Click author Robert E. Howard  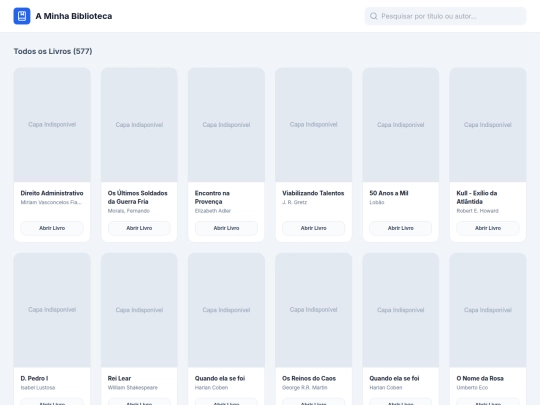(x=477, y=211)
